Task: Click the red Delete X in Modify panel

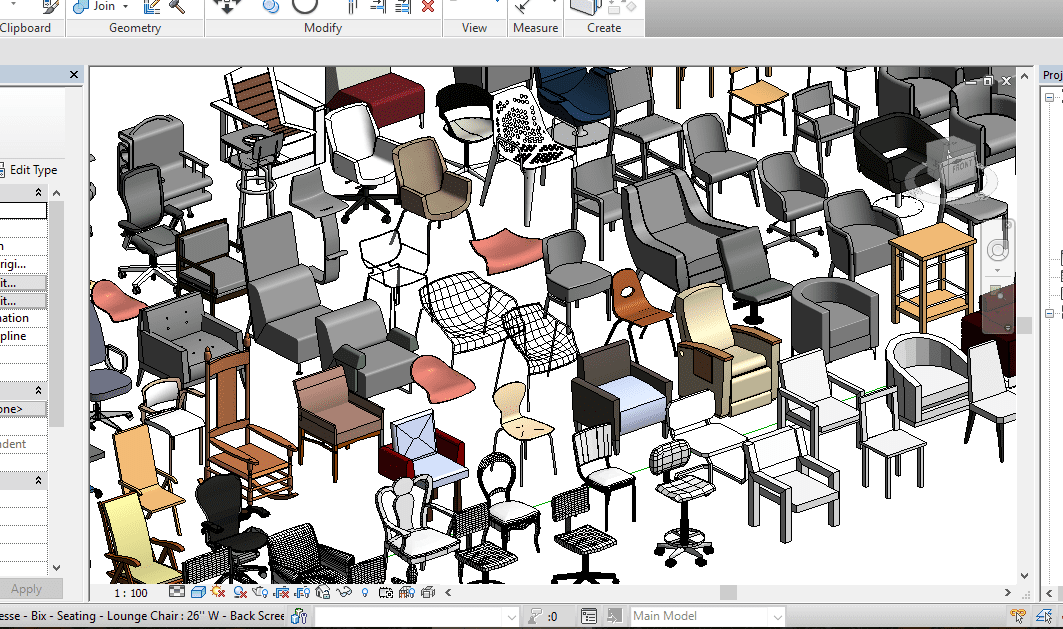Action: point(428,6)
